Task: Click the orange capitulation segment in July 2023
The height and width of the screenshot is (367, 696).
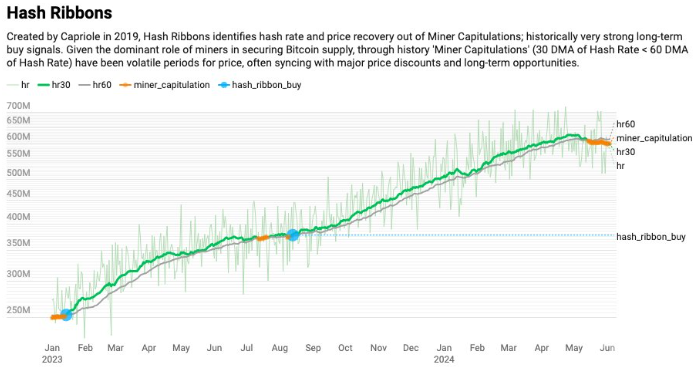Action: tap(263, 238)
